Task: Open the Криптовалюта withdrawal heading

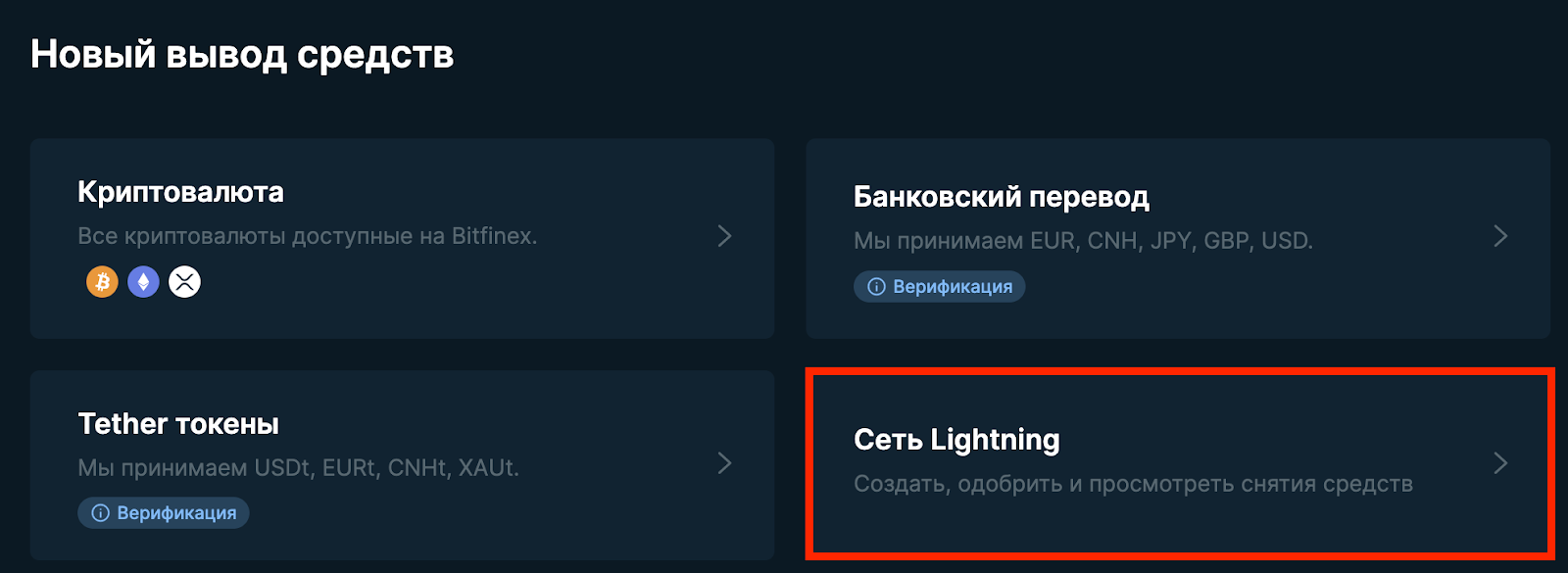Action: coord(180,192)
